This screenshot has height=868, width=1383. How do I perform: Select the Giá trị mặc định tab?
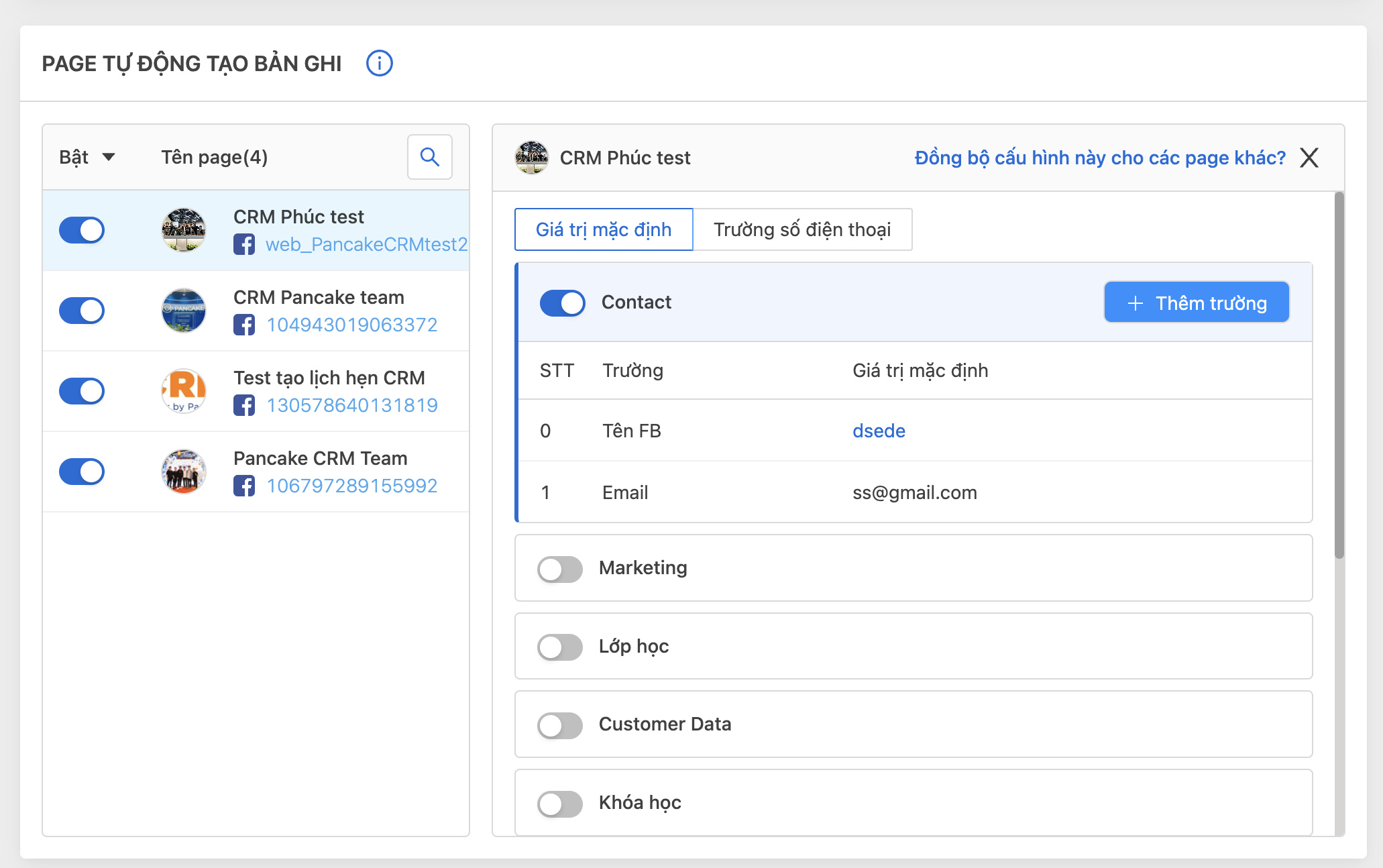[603, 229]
